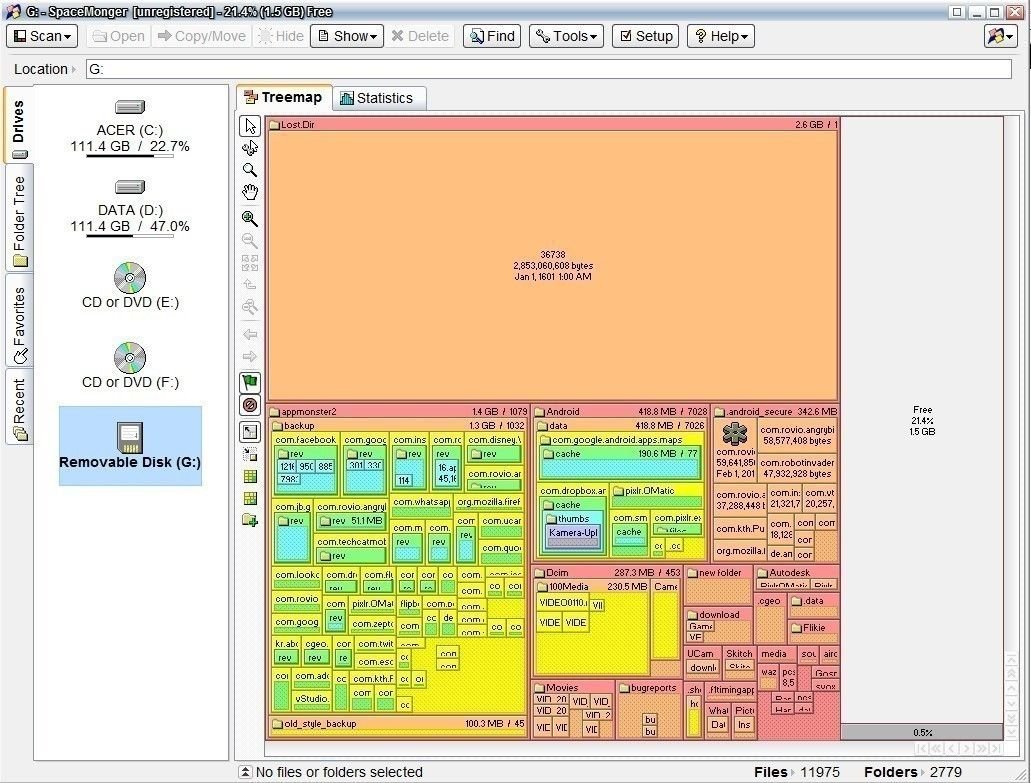
Task: Click the Free 21.4% space block
Action: click(x=922, y=421)
